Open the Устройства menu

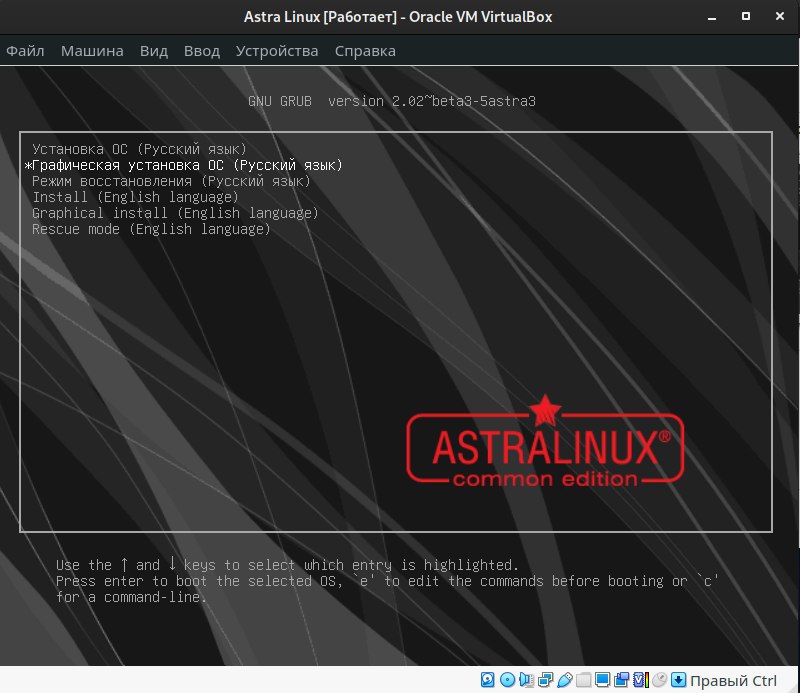pyautogui.click(x=277, y=51)
